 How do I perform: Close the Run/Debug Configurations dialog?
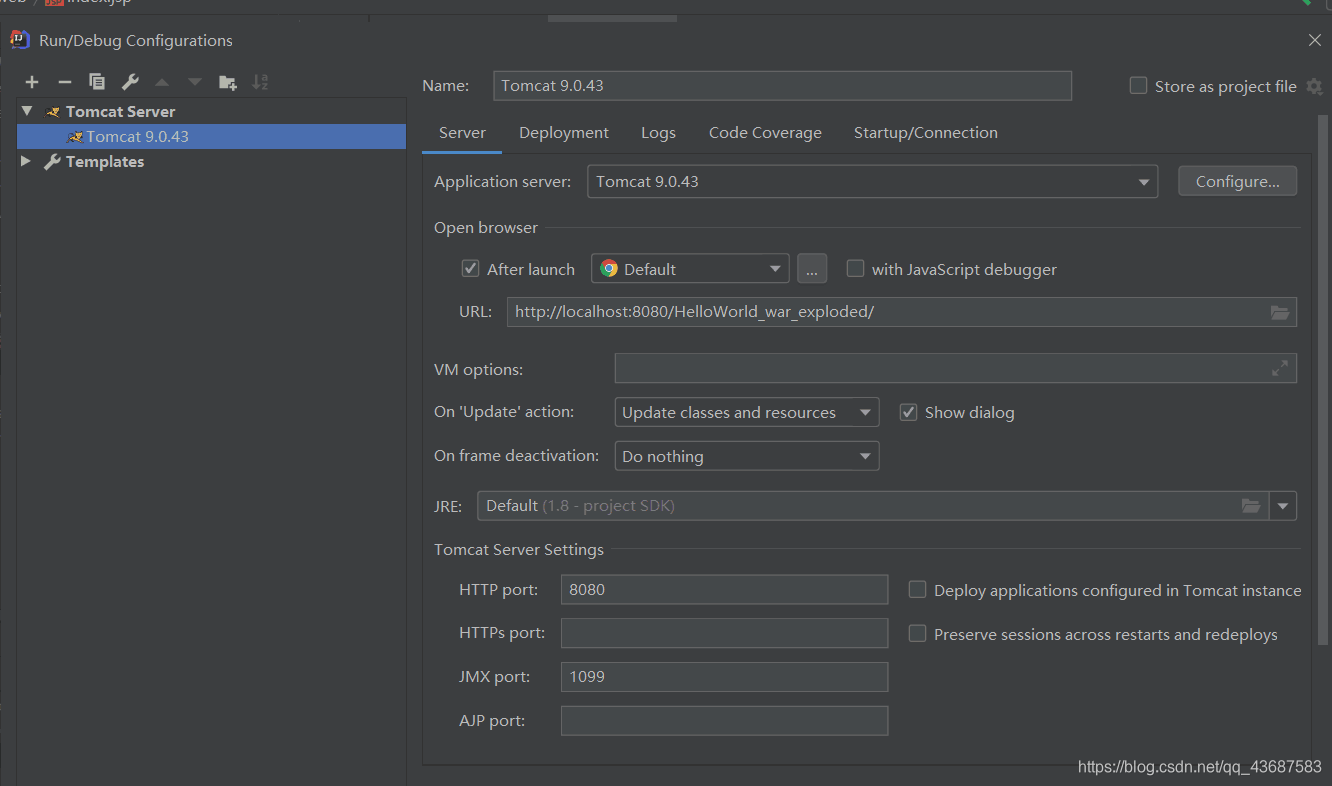click(x=1314, y=40)
